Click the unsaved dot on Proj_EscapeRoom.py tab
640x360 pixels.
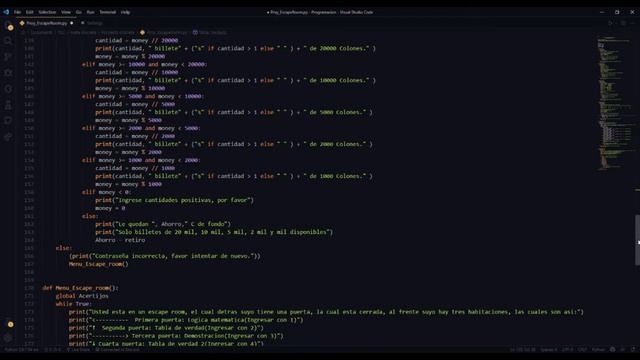[x=71, y=23]
